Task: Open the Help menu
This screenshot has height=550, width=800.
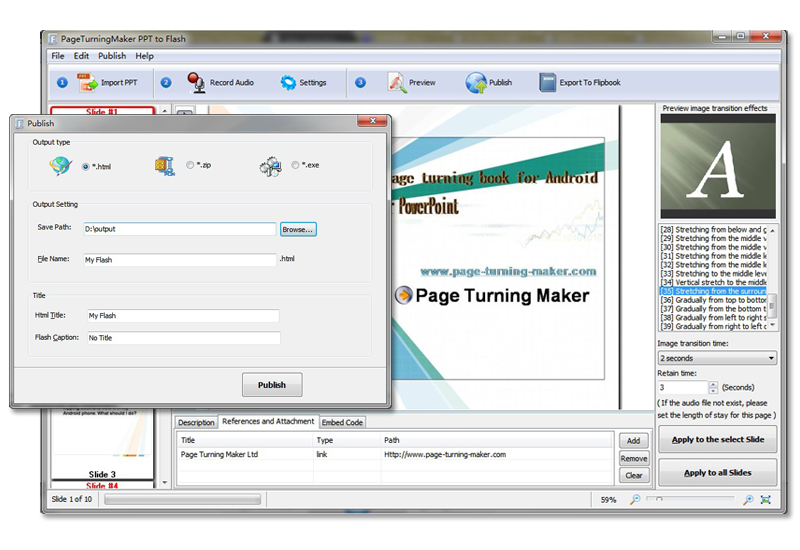Action: click(x=144, y=56)
